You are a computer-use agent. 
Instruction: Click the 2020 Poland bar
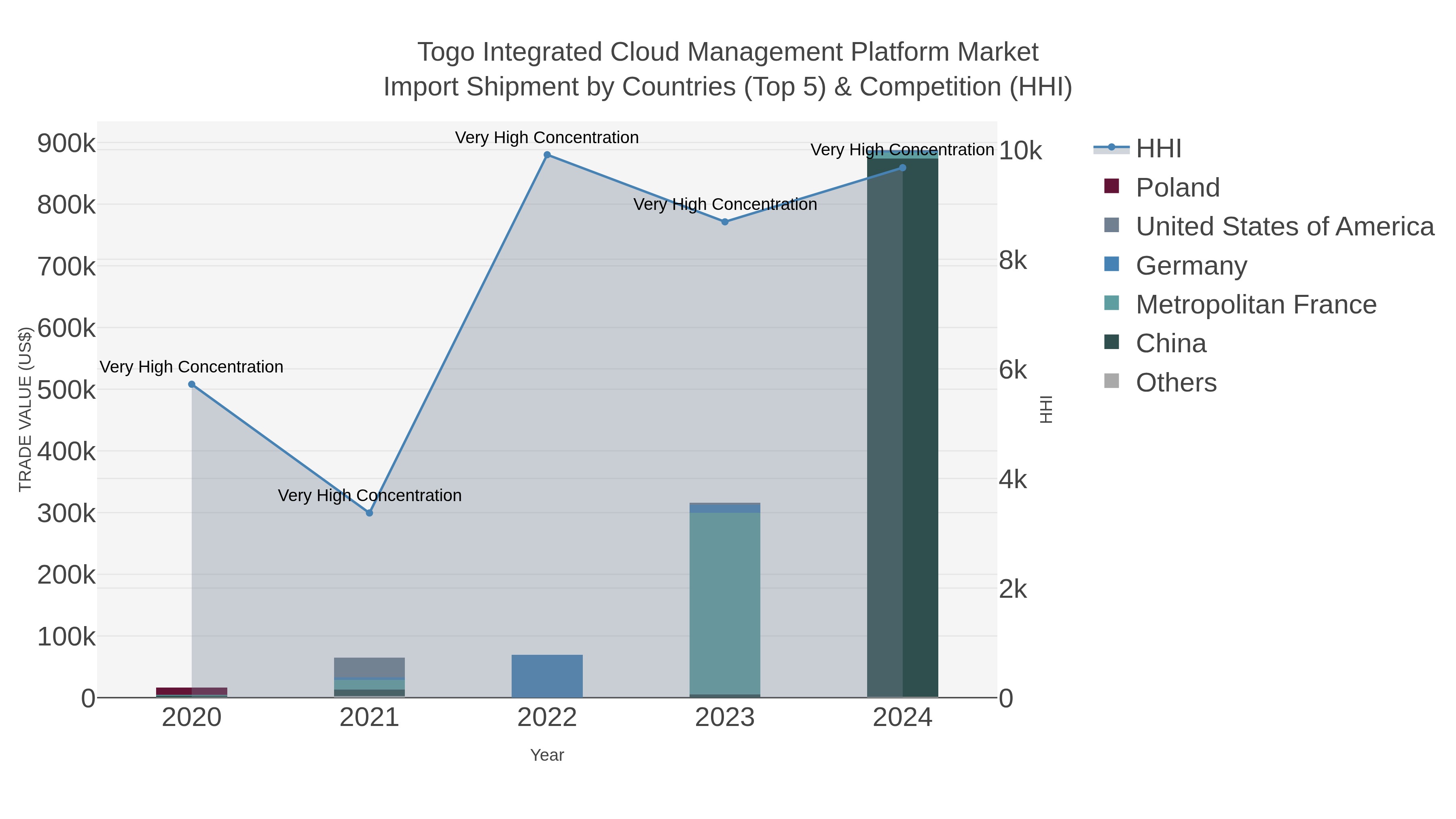192,691
